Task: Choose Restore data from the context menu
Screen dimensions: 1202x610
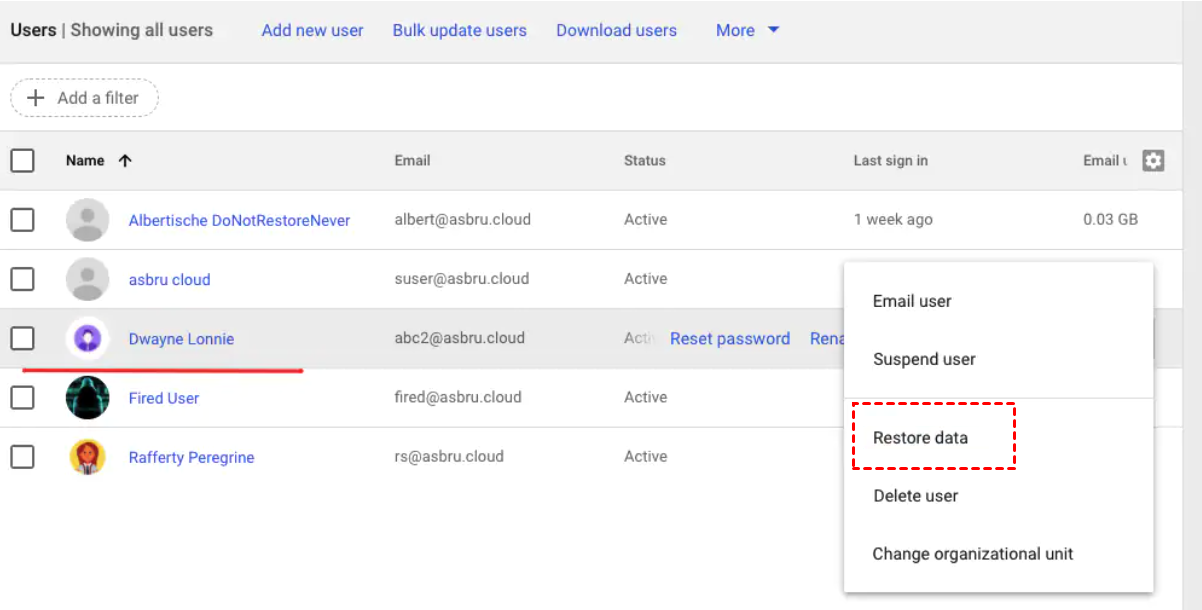Action: [x=920, y=438]
